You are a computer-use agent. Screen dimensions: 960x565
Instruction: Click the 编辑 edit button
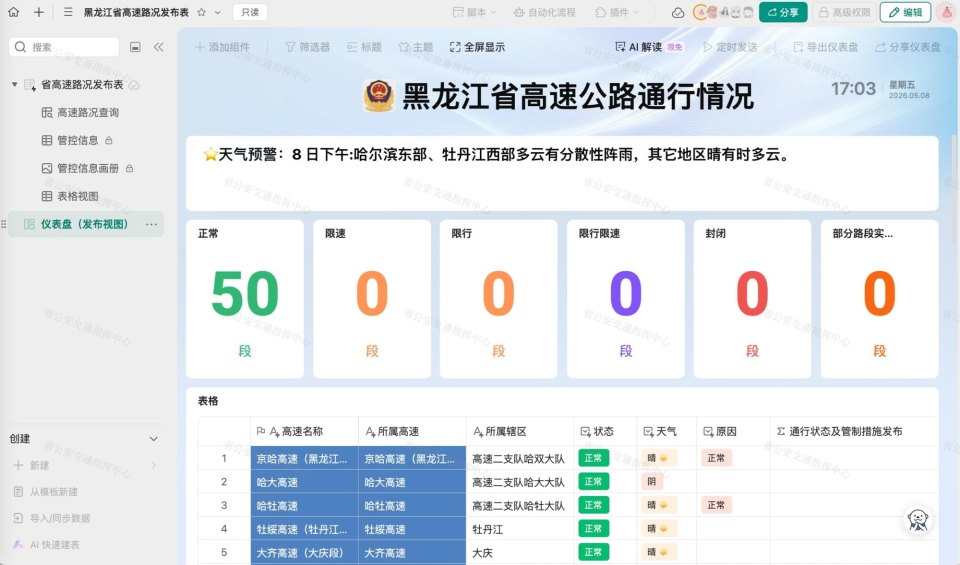coord(906,12)
